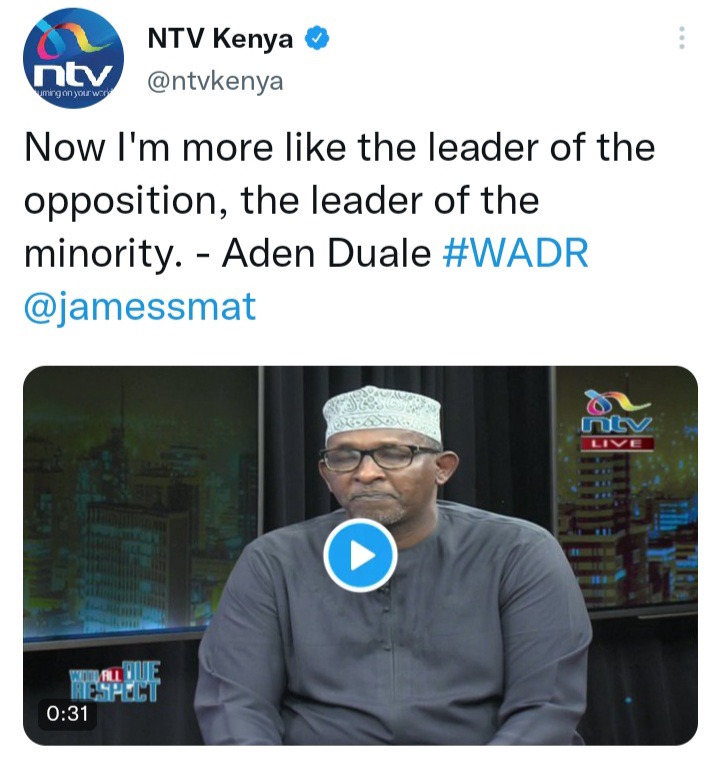Click the With All Due Respect logo
This screenshot has width=720, height=757.
coord(116,682)
